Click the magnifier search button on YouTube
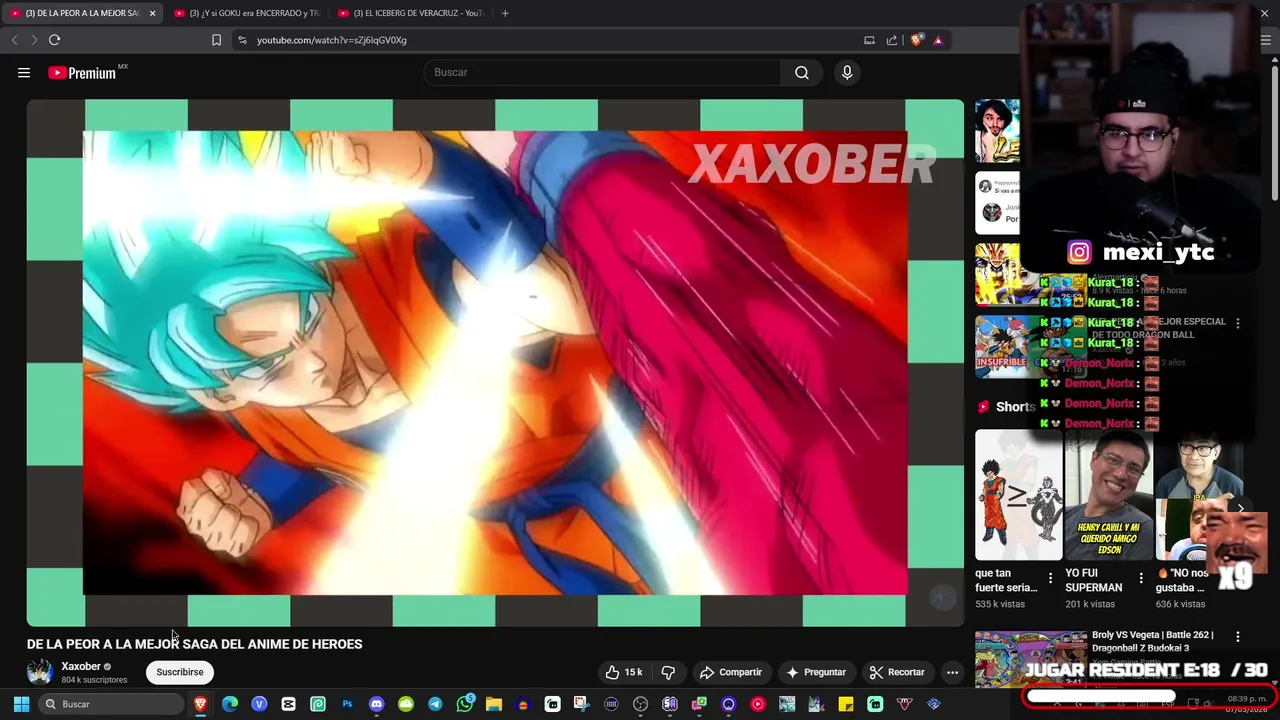This screenshot has width=1280, height=720. coord(802,72)
